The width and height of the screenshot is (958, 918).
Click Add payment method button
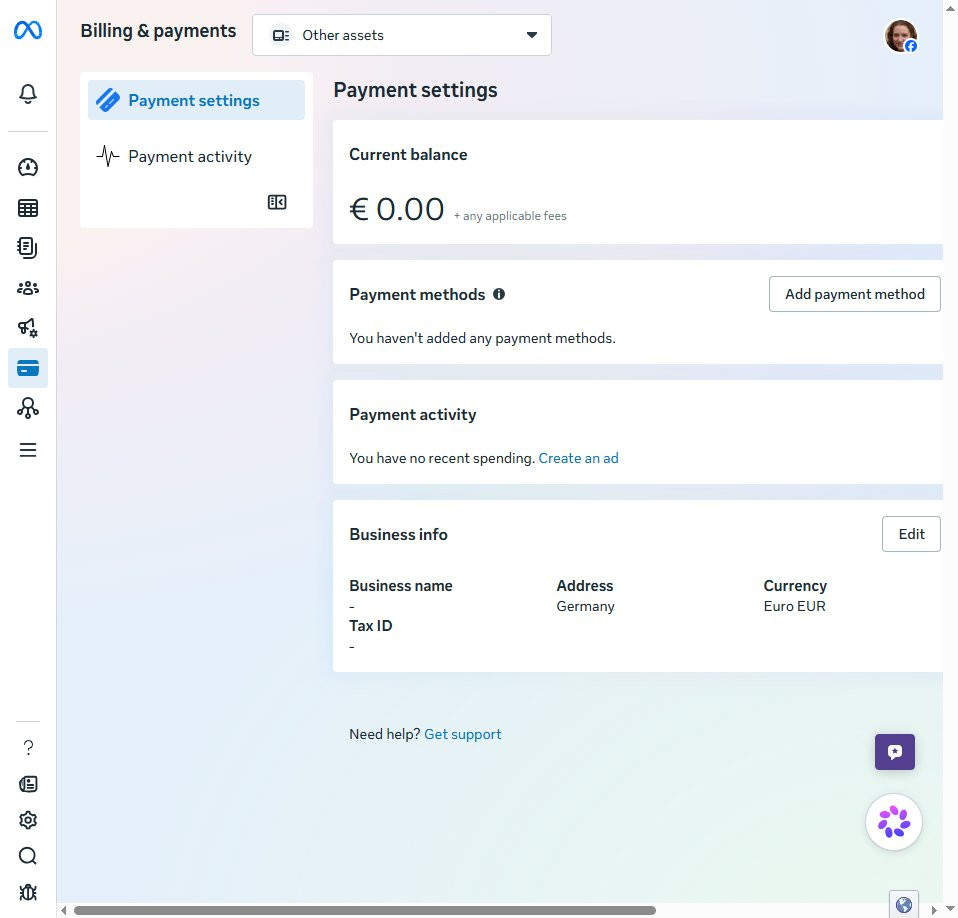click(854, 294)
